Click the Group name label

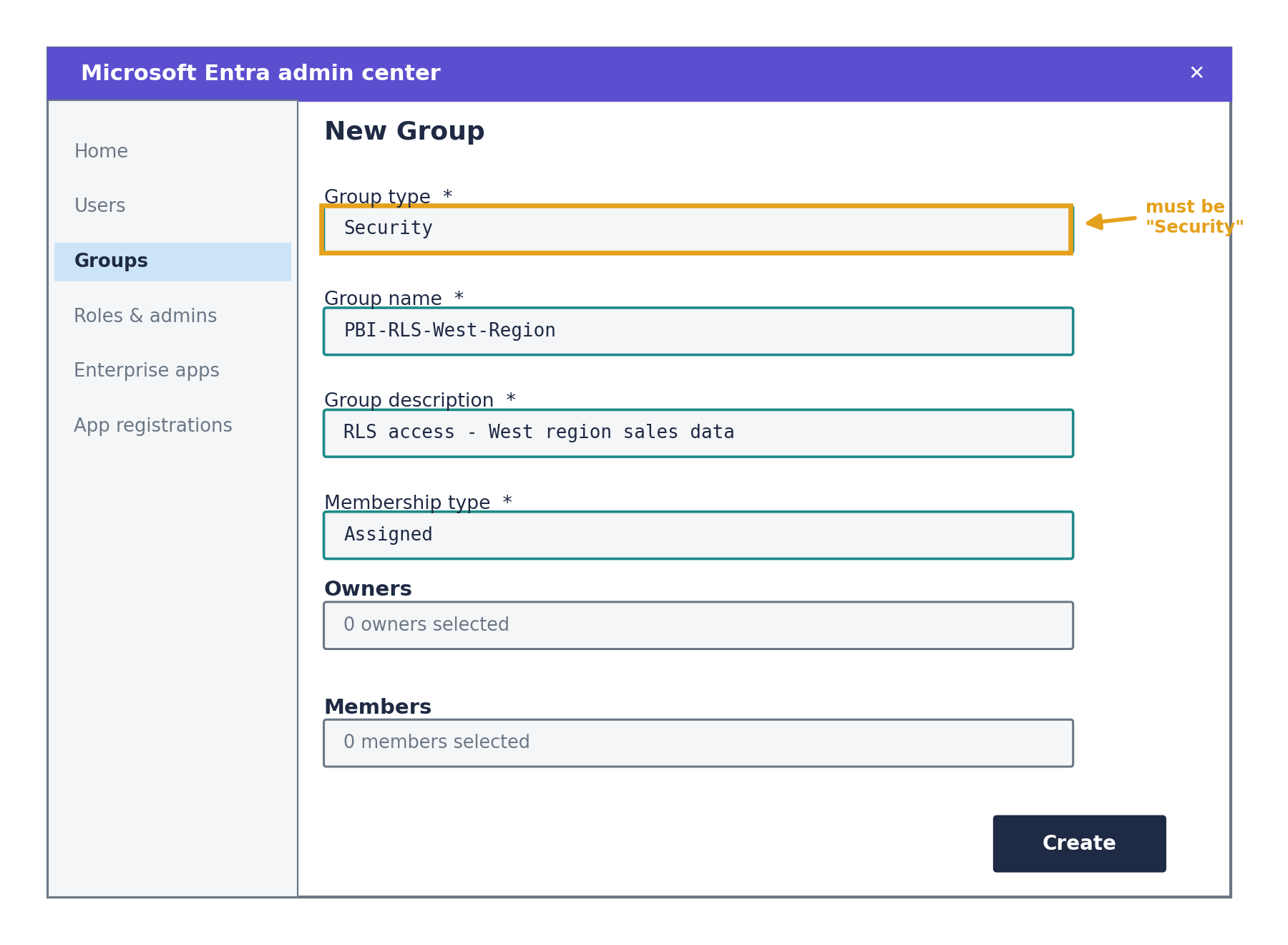point(394,299)
